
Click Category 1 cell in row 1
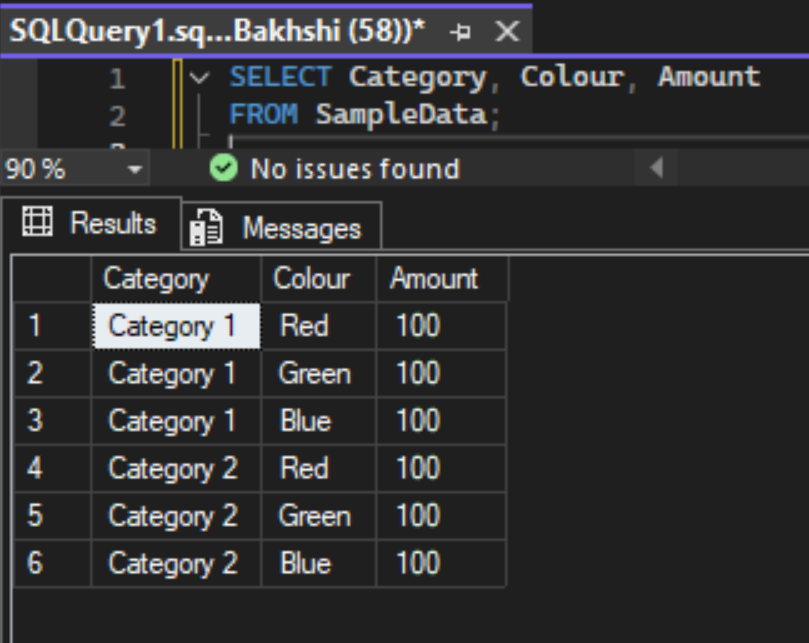click(176, 326)
